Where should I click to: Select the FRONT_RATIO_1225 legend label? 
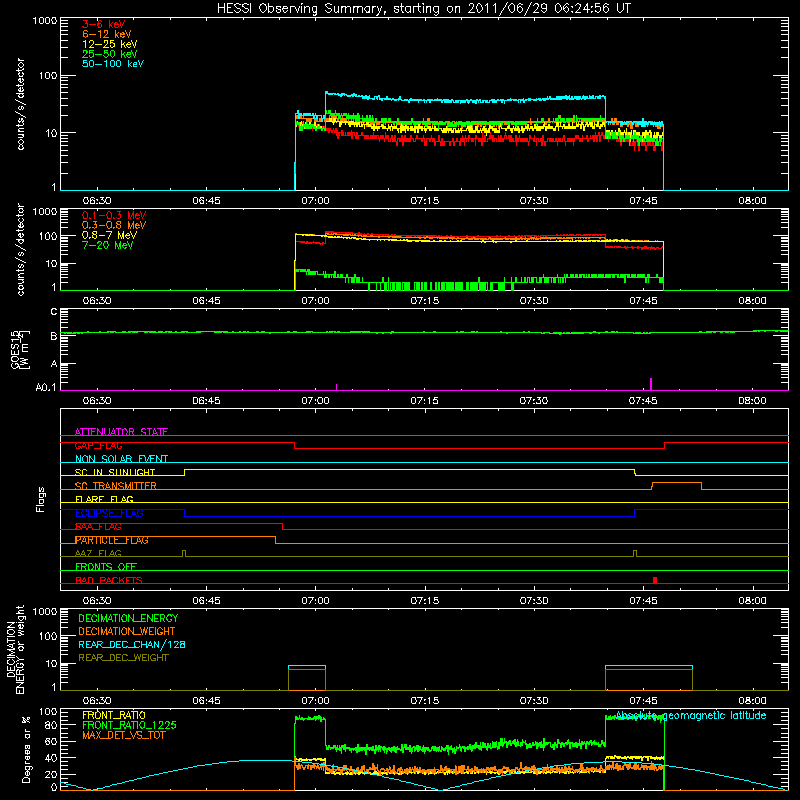coord(129,725)
